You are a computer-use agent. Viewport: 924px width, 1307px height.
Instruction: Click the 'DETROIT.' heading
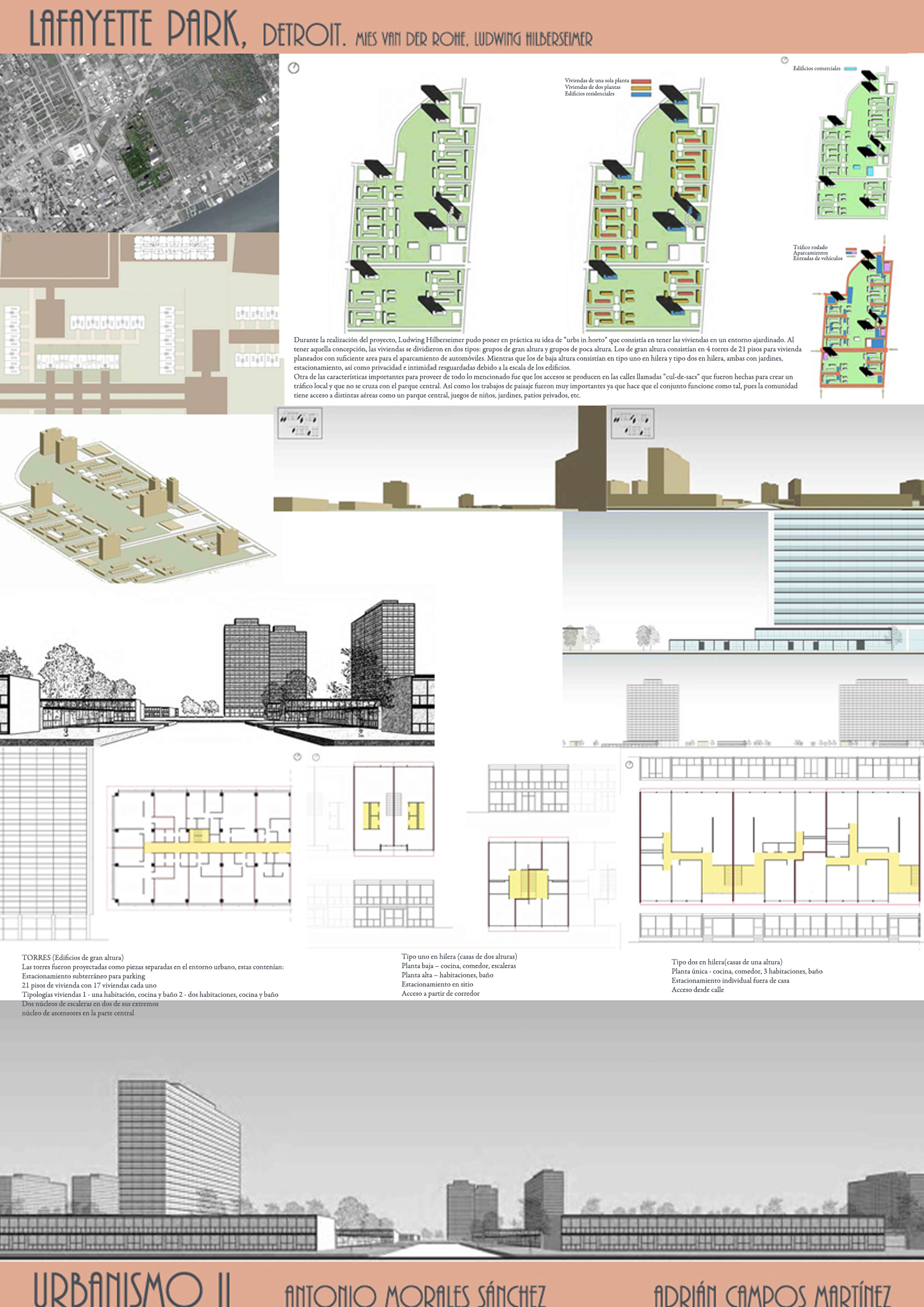[x=304, y=35]
